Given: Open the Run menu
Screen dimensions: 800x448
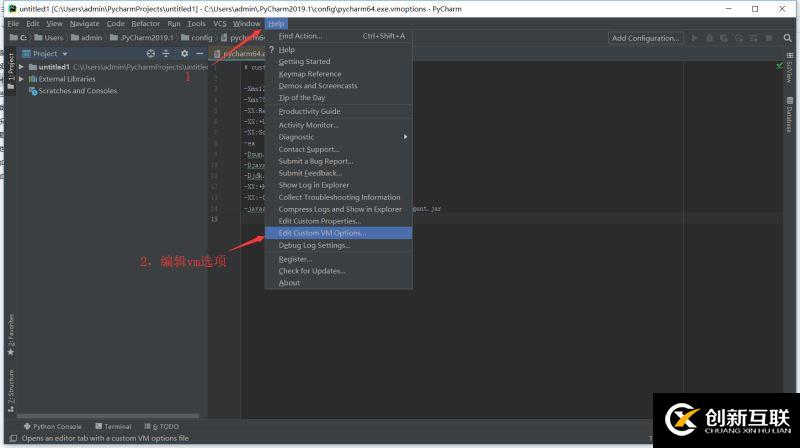Looking at the screenshot, I should click(173, 23).
